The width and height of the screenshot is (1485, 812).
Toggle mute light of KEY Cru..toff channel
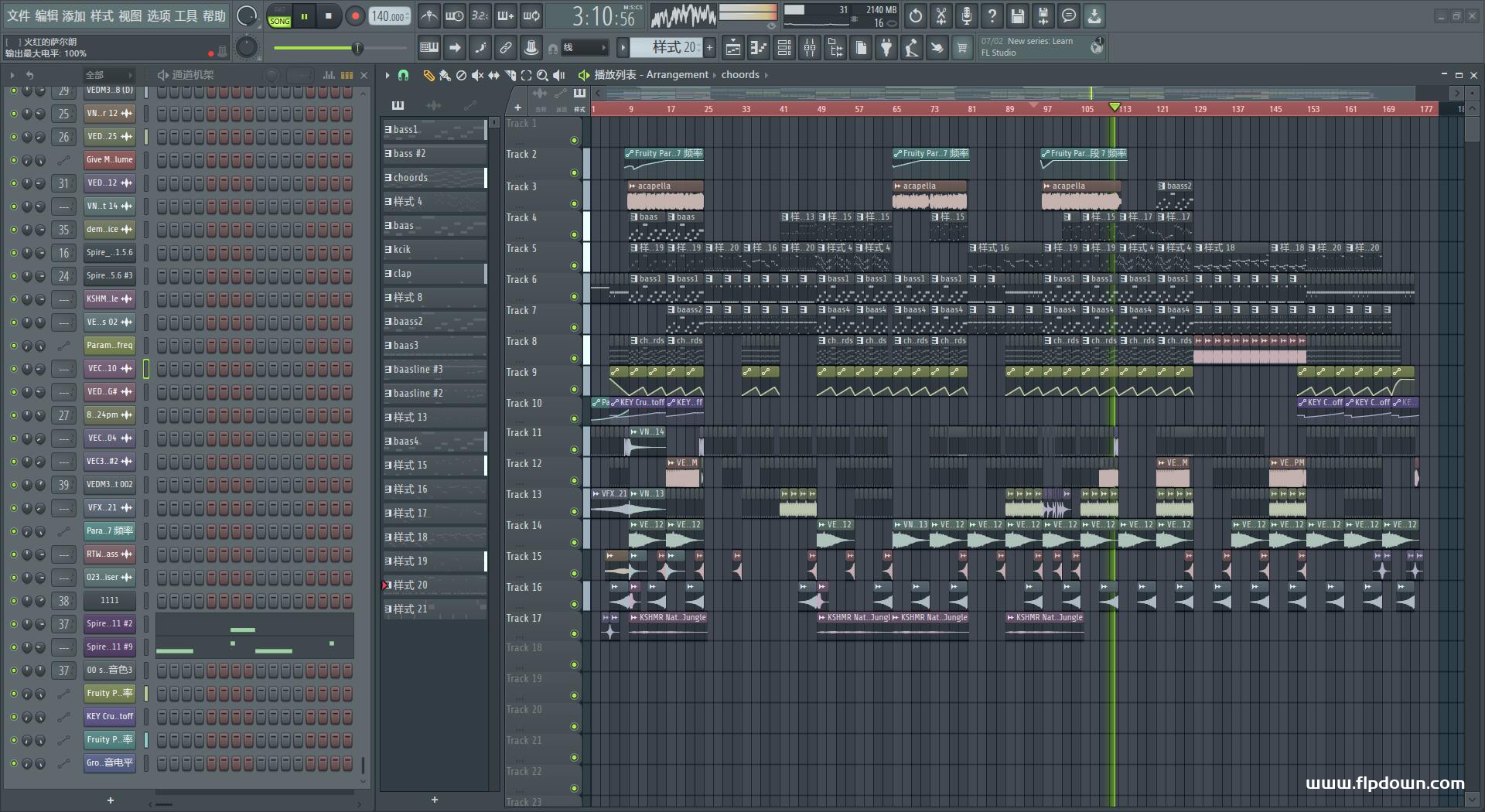(x=13, y=717)
